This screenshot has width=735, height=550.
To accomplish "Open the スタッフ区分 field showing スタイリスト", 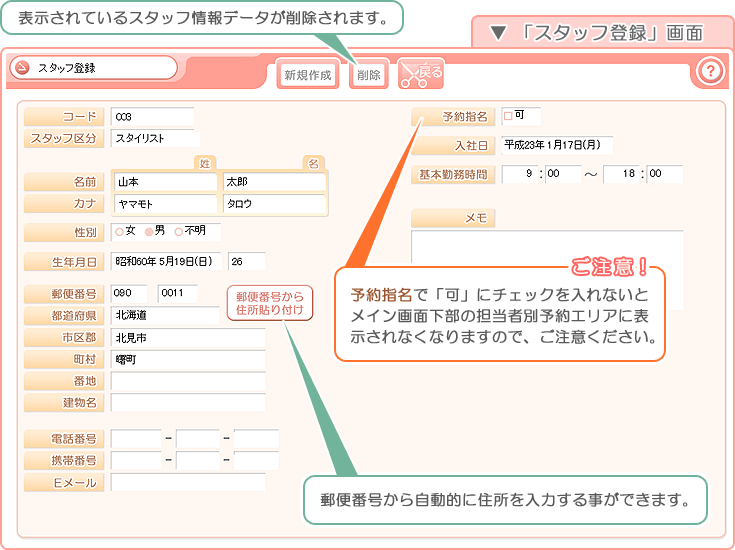I will (x=154, y=139).
